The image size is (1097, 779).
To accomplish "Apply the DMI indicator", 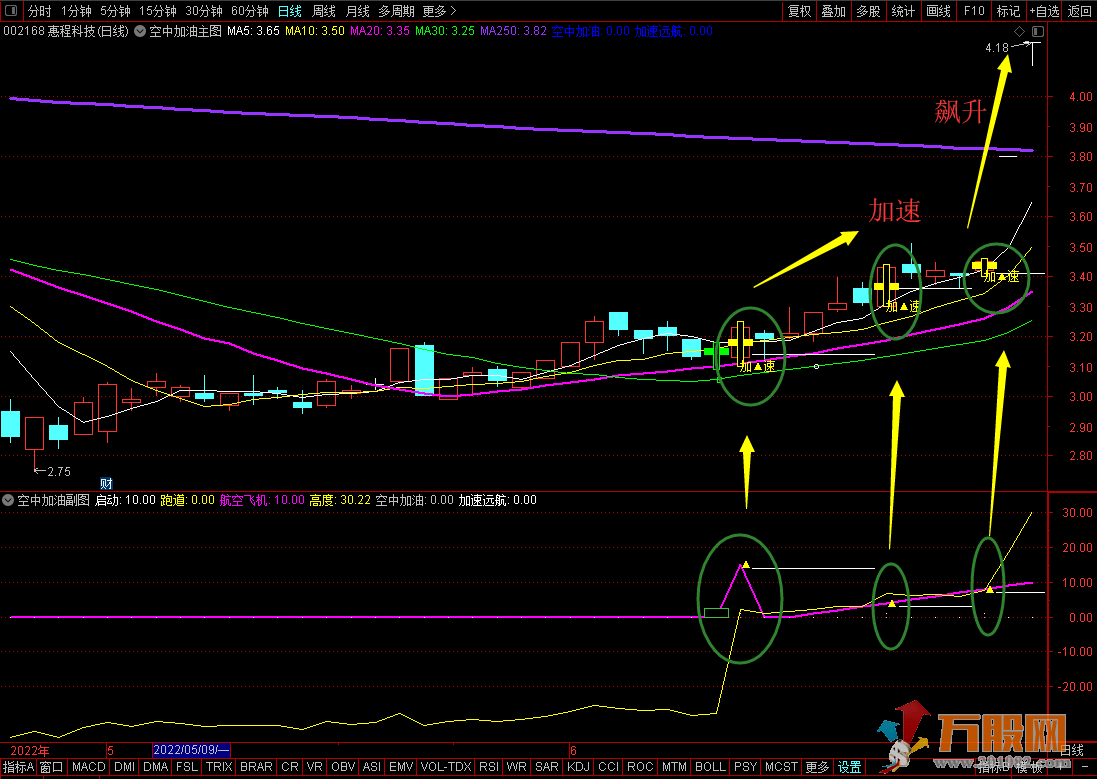I will 125,767.
